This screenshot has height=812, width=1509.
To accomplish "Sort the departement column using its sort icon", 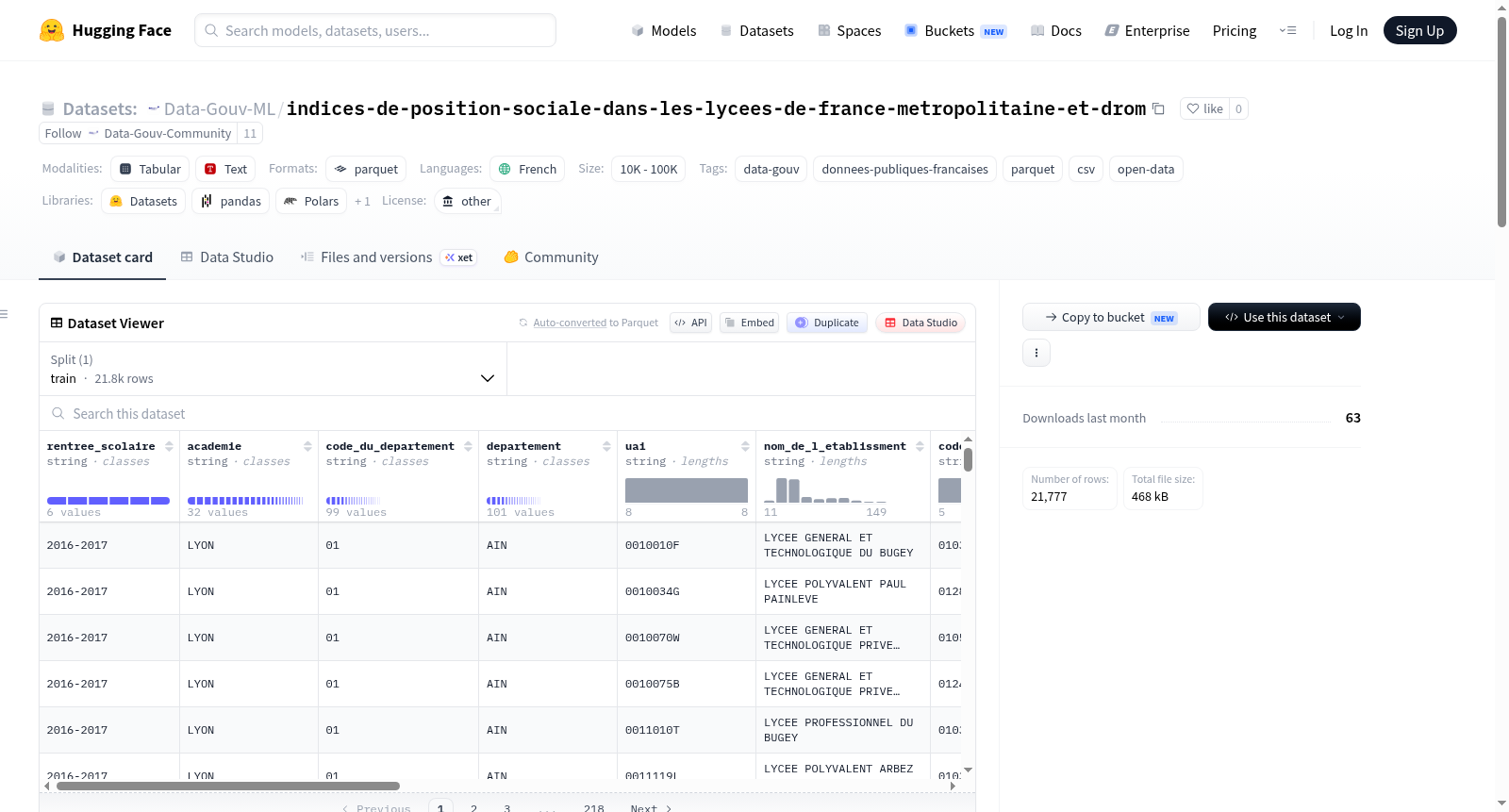I will (606, 446).
